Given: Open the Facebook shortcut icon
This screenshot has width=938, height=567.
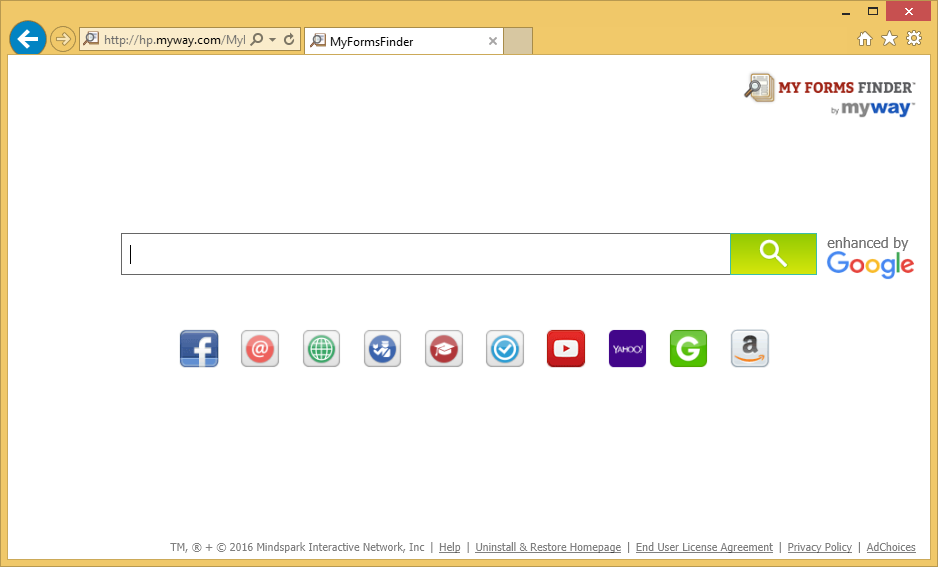Looking at the screenshot, I should pyautogui.click(x=199, y=348).
